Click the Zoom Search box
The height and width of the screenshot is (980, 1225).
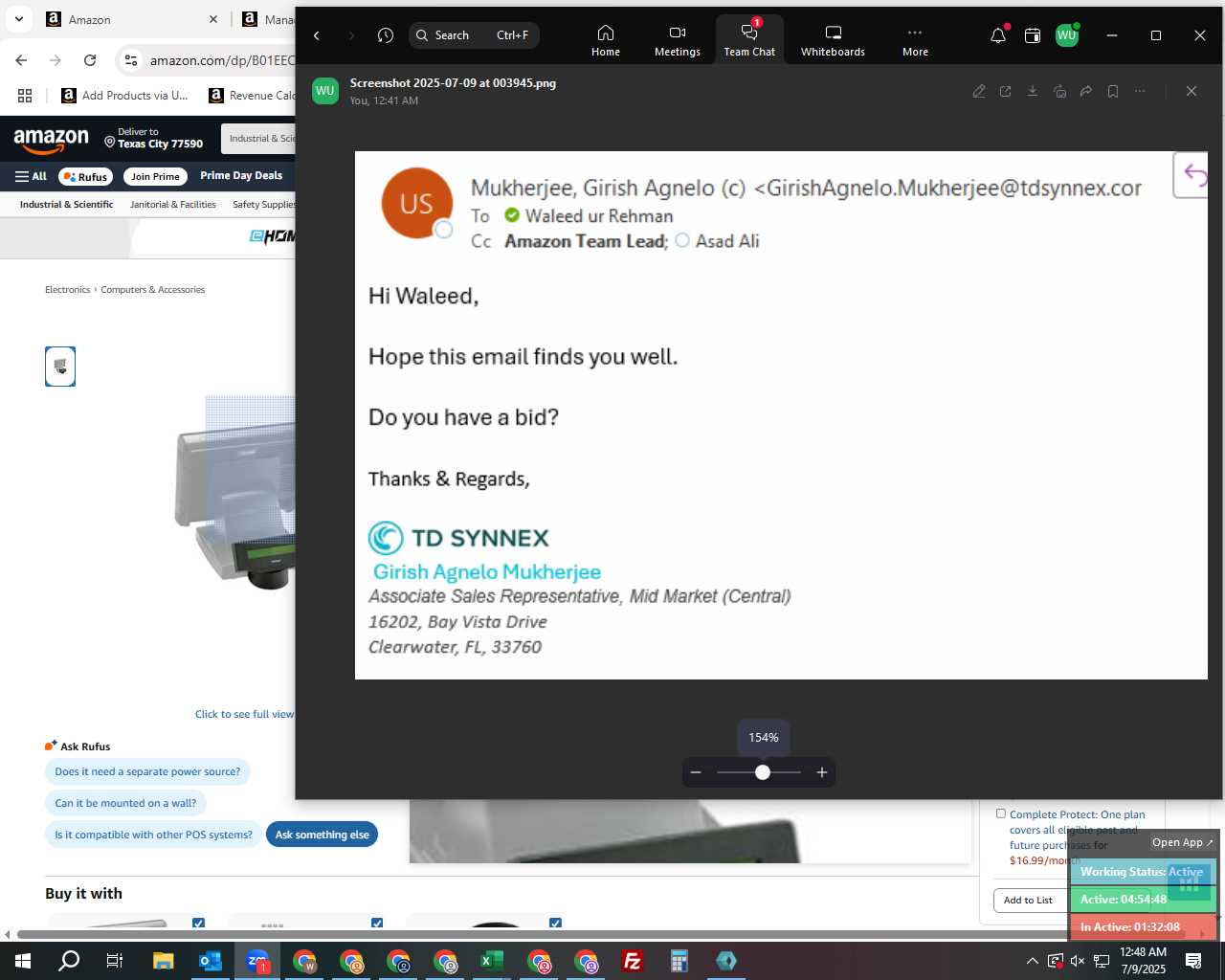click(x=475, y=35)
